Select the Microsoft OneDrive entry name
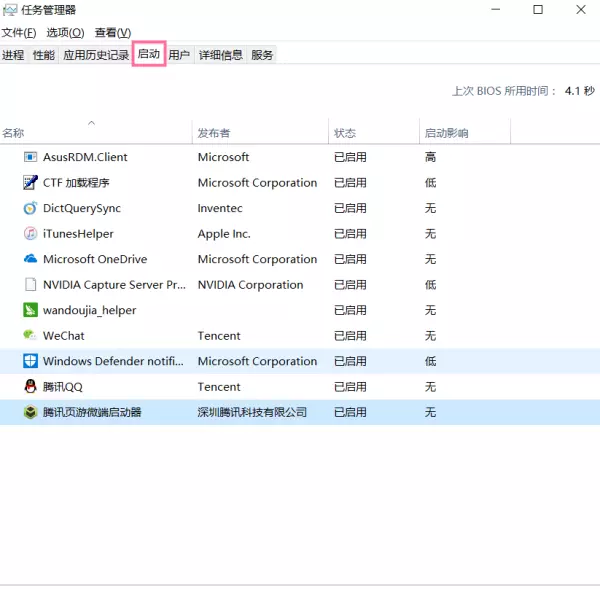 tap(95, 259)
